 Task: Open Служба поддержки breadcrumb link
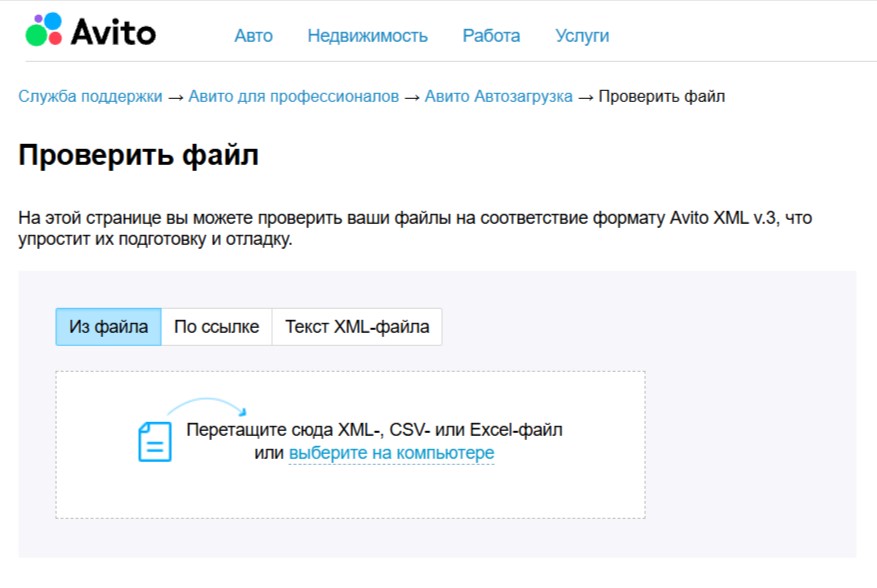(90, 96)
